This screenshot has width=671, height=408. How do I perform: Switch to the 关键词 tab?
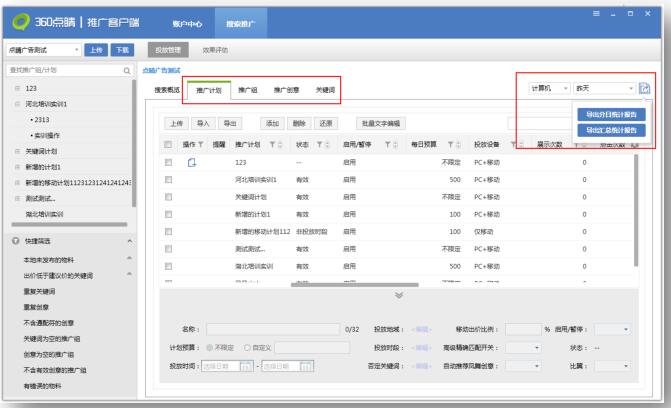point(325,90)
